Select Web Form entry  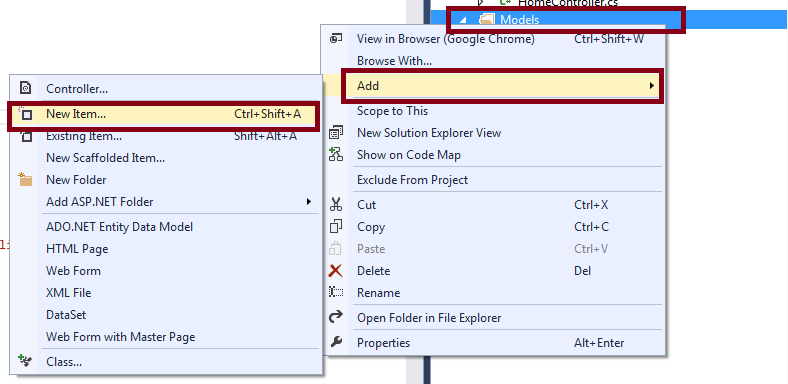[73, 271]
